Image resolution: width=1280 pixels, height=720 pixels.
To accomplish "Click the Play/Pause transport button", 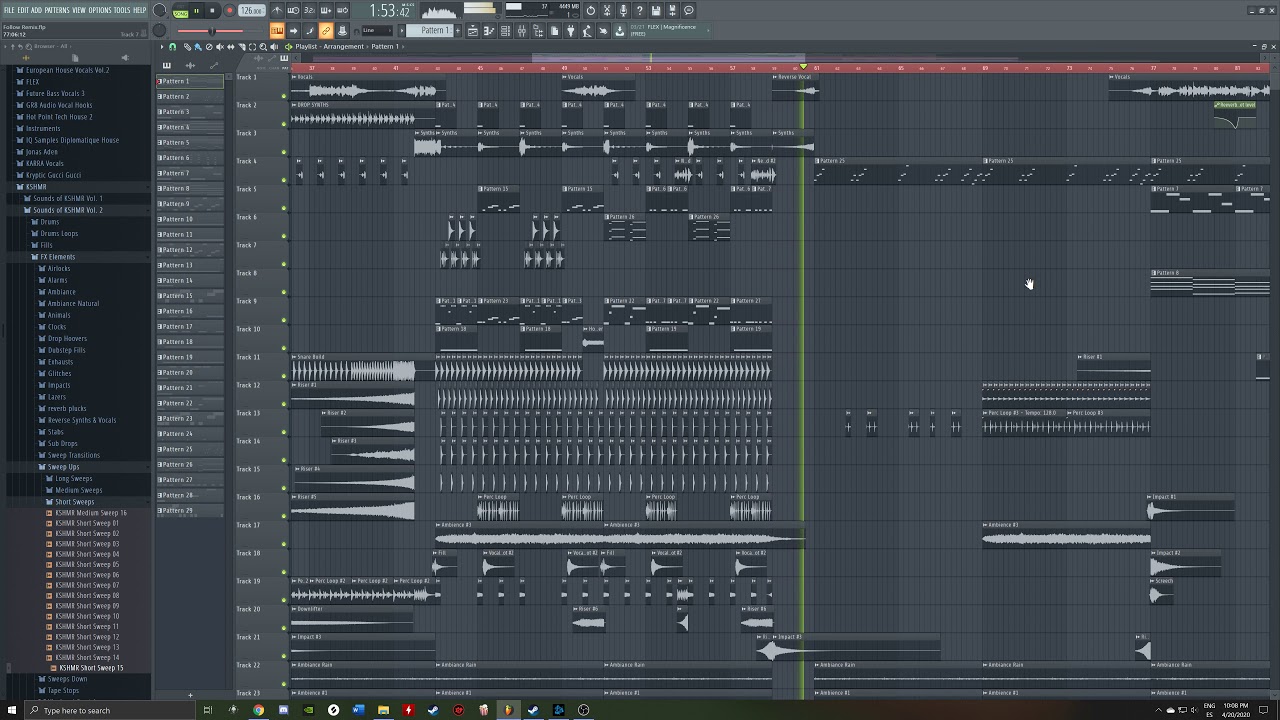I will click(197, 10).
